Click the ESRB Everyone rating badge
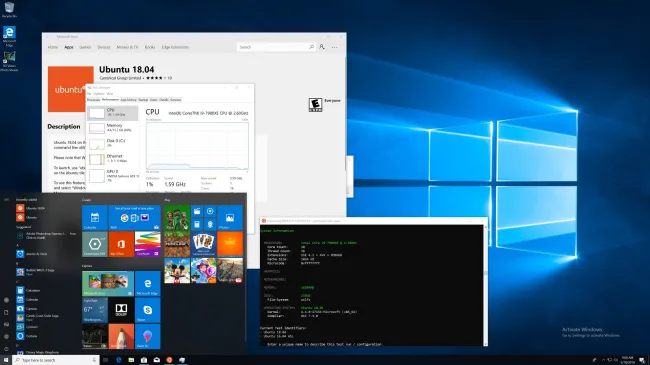Viewport: 650px width, 365px height. pos(315,105)
